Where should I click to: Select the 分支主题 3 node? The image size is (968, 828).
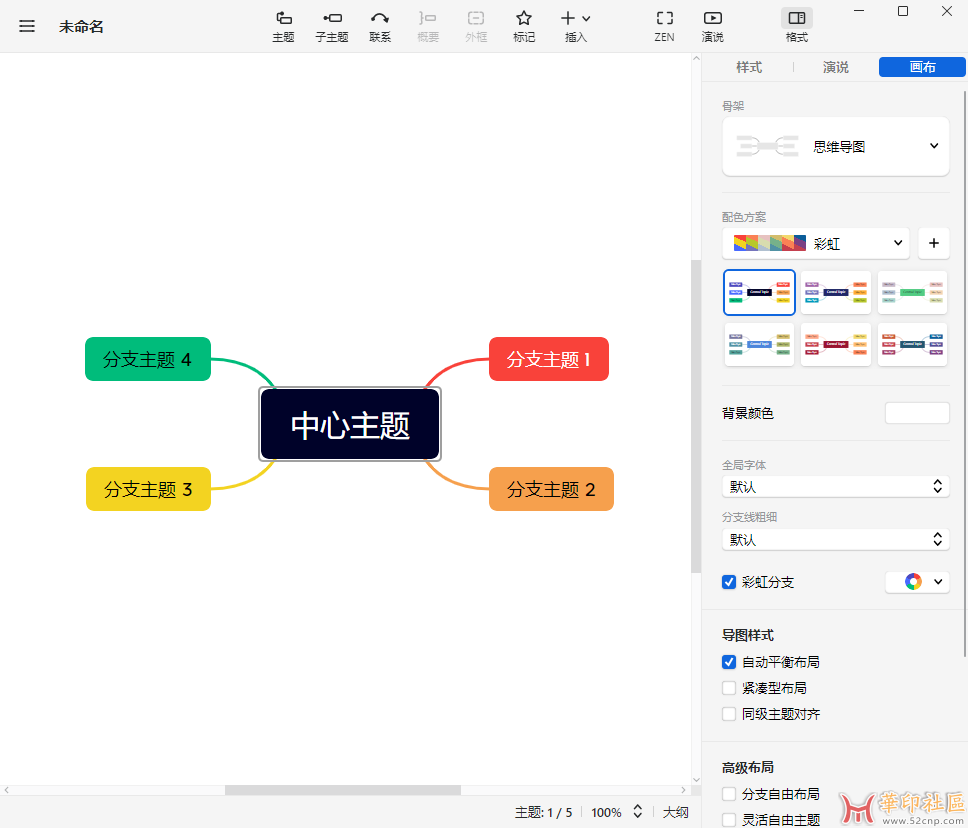pyautogui.click(x=148, y=489)
